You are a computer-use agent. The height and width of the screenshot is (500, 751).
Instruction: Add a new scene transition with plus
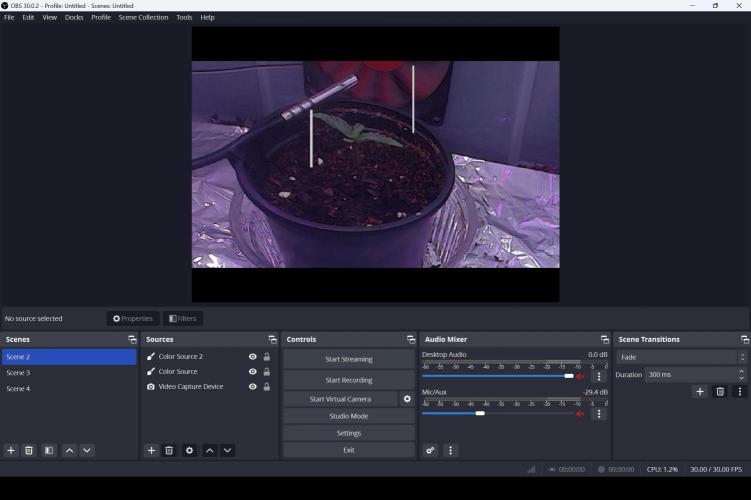click(x=700, y=392)
